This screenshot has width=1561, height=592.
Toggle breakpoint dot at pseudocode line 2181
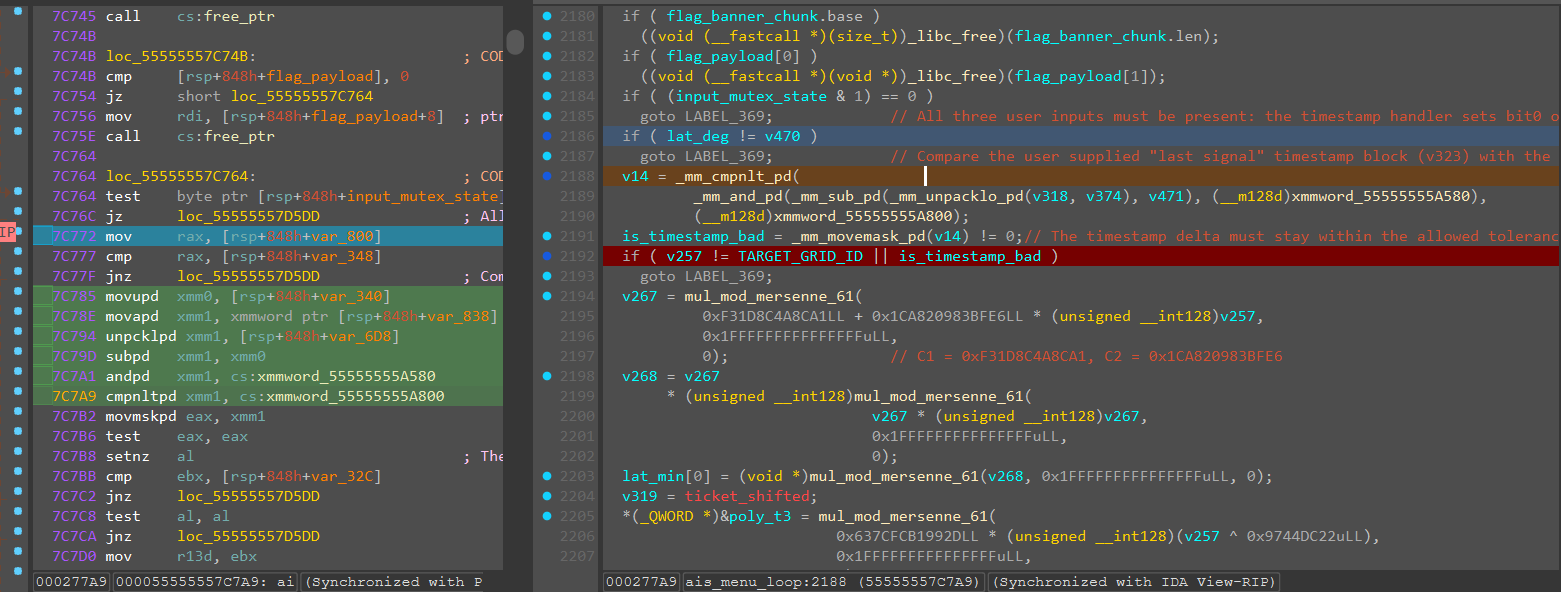[546, 37]
